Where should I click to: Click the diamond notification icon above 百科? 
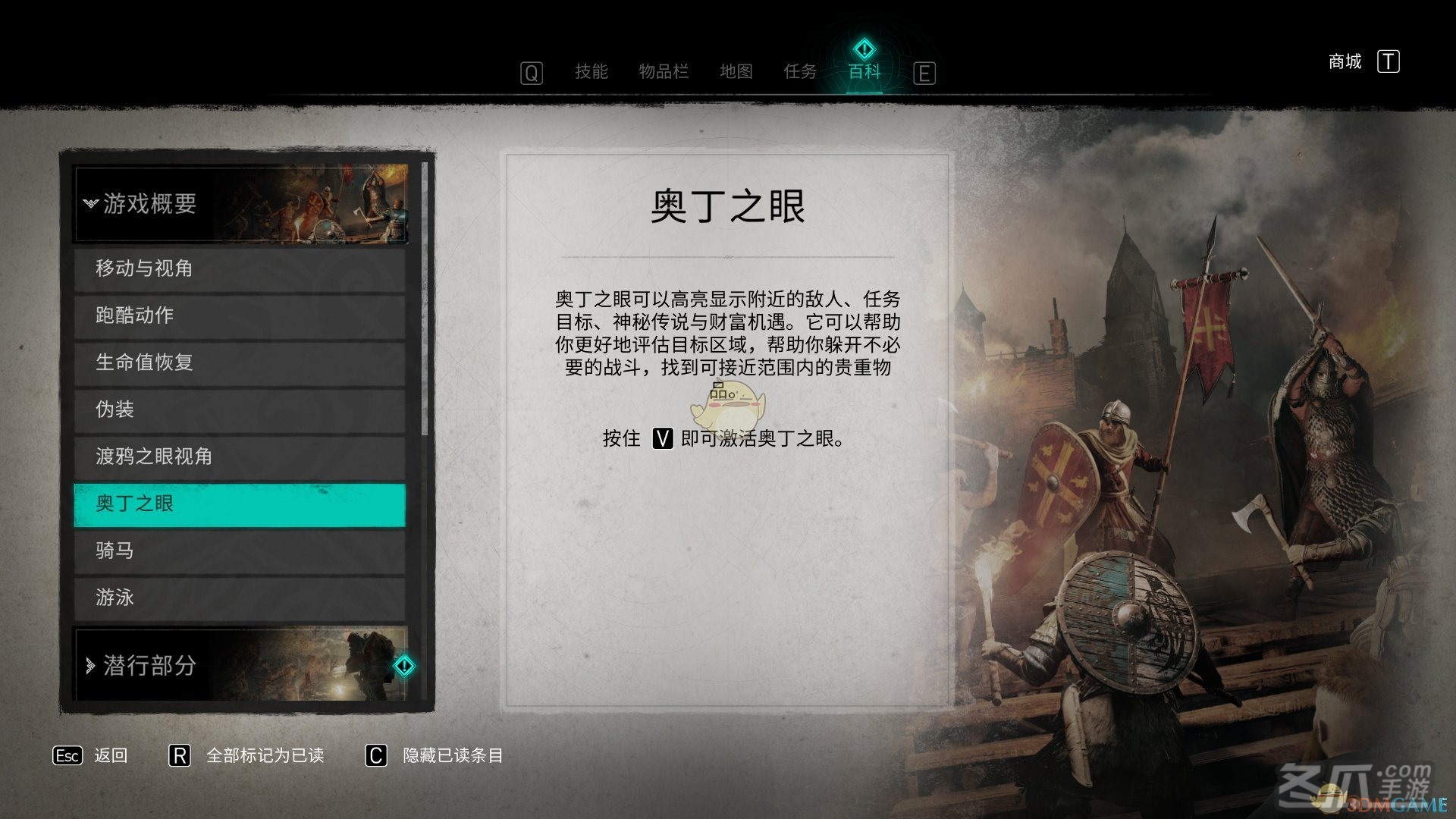click(864, 50)
